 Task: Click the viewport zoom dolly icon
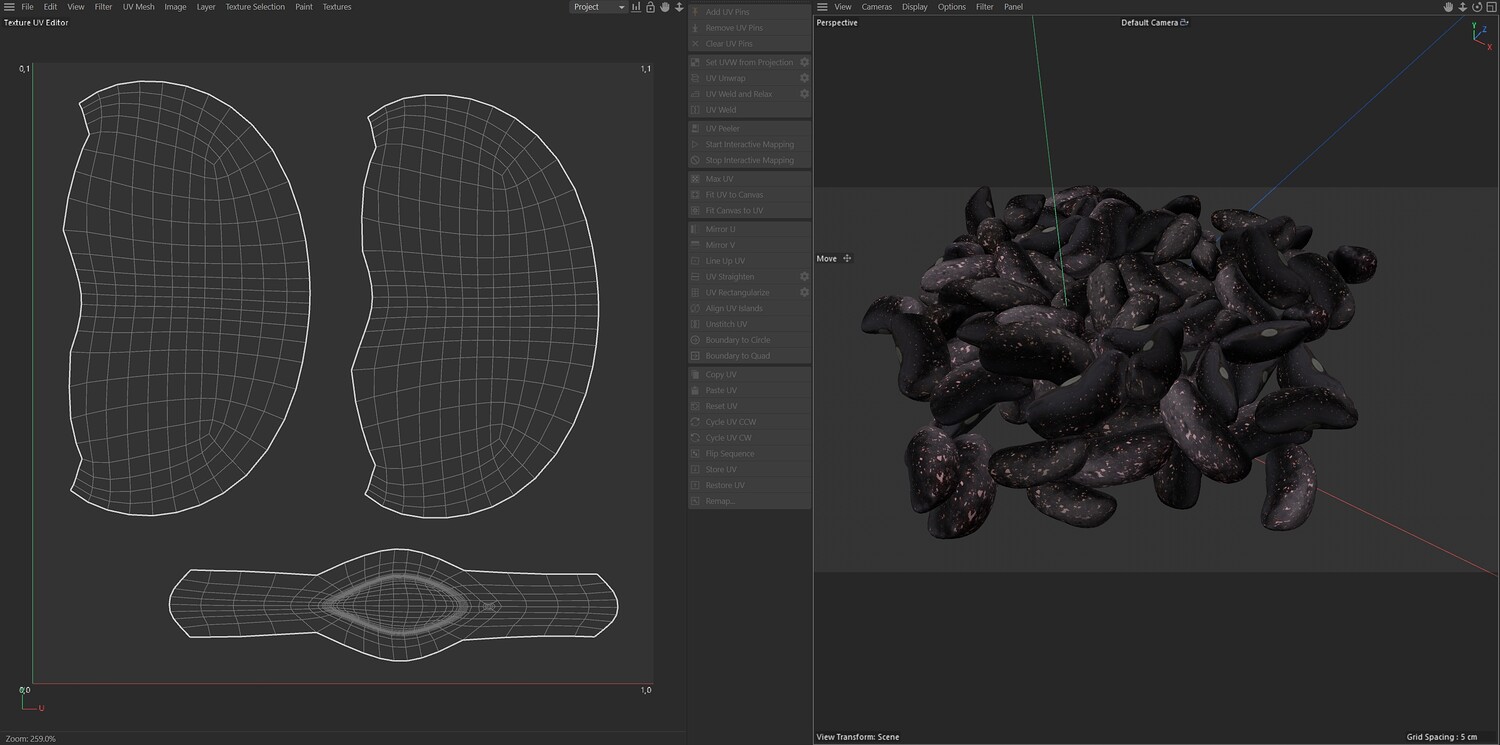(1461, 7)
